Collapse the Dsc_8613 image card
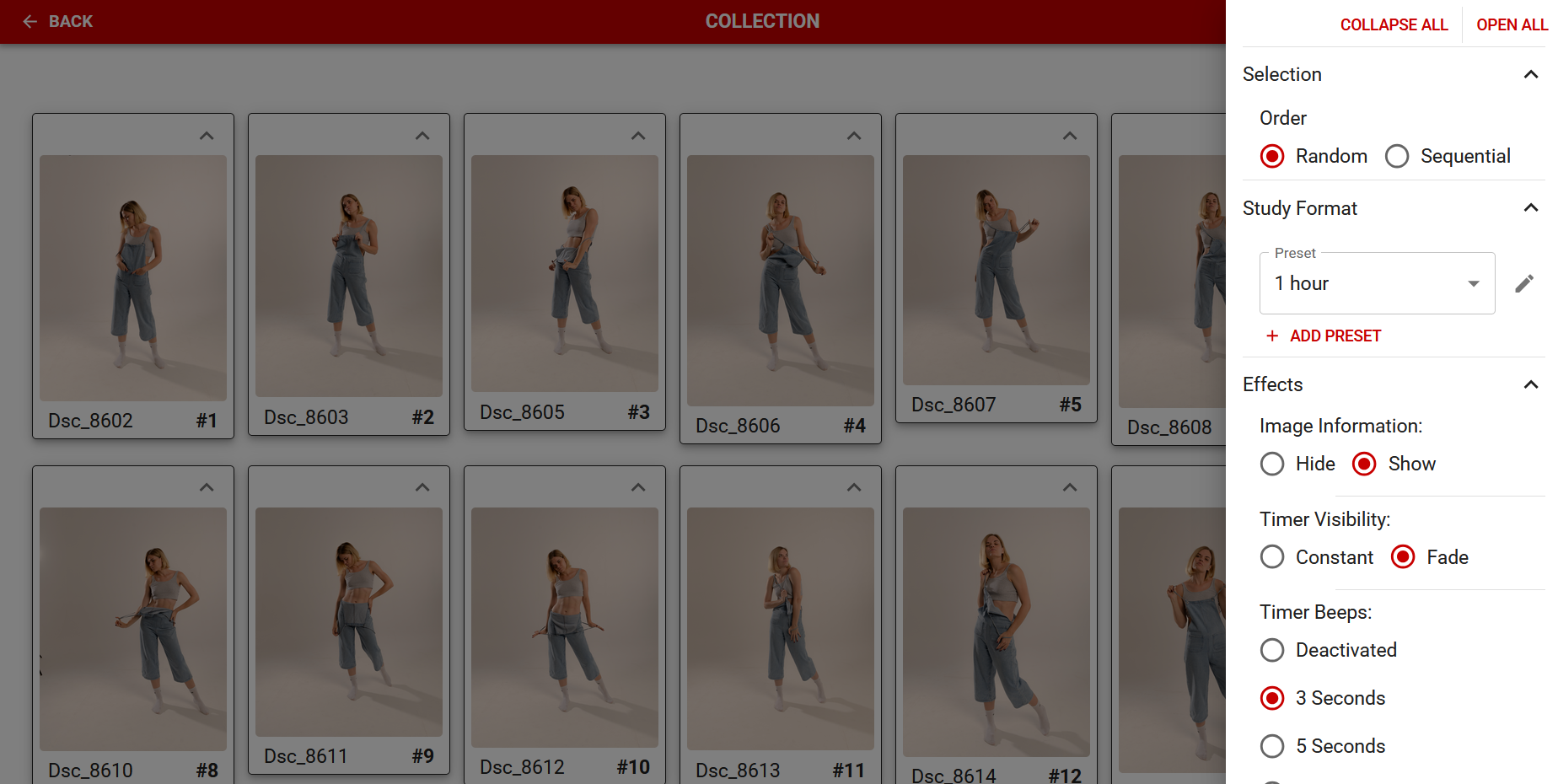The height and width of the screenshot is (784, 1558). tap(854, 486)
